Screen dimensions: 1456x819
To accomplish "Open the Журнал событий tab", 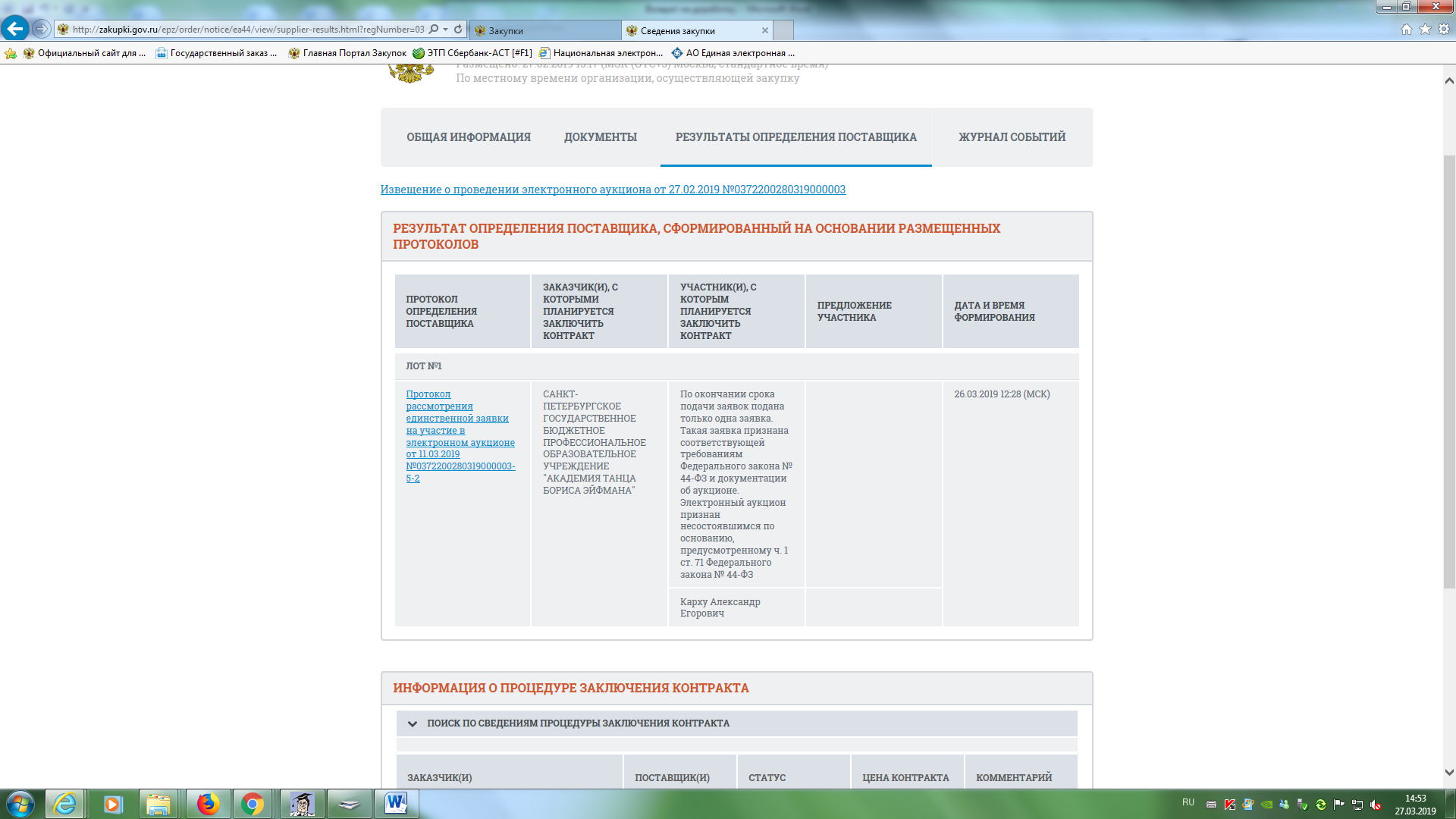I will (1012, 137).
